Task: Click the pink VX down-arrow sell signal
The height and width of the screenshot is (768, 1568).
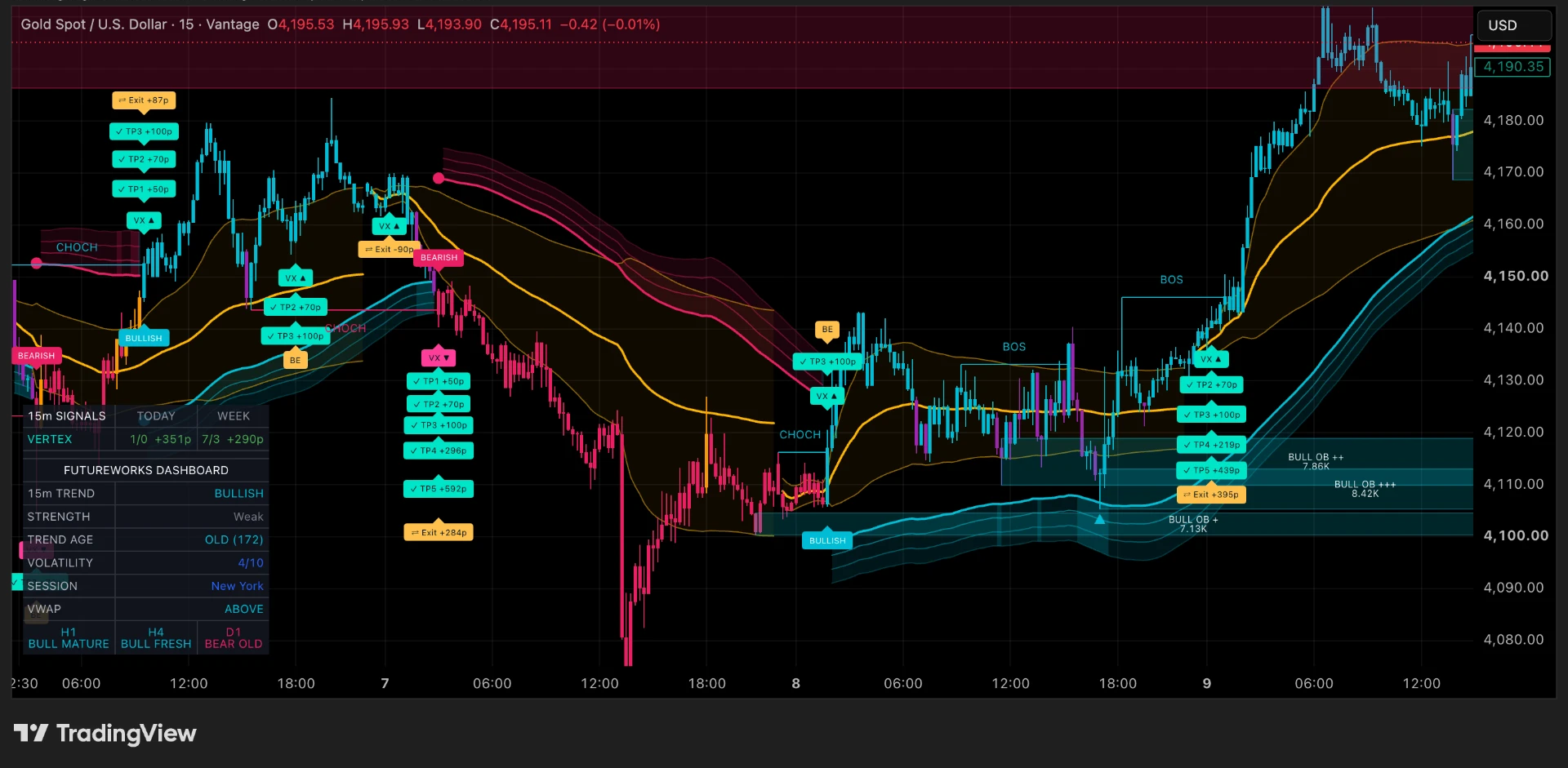Action: point(439,358)
